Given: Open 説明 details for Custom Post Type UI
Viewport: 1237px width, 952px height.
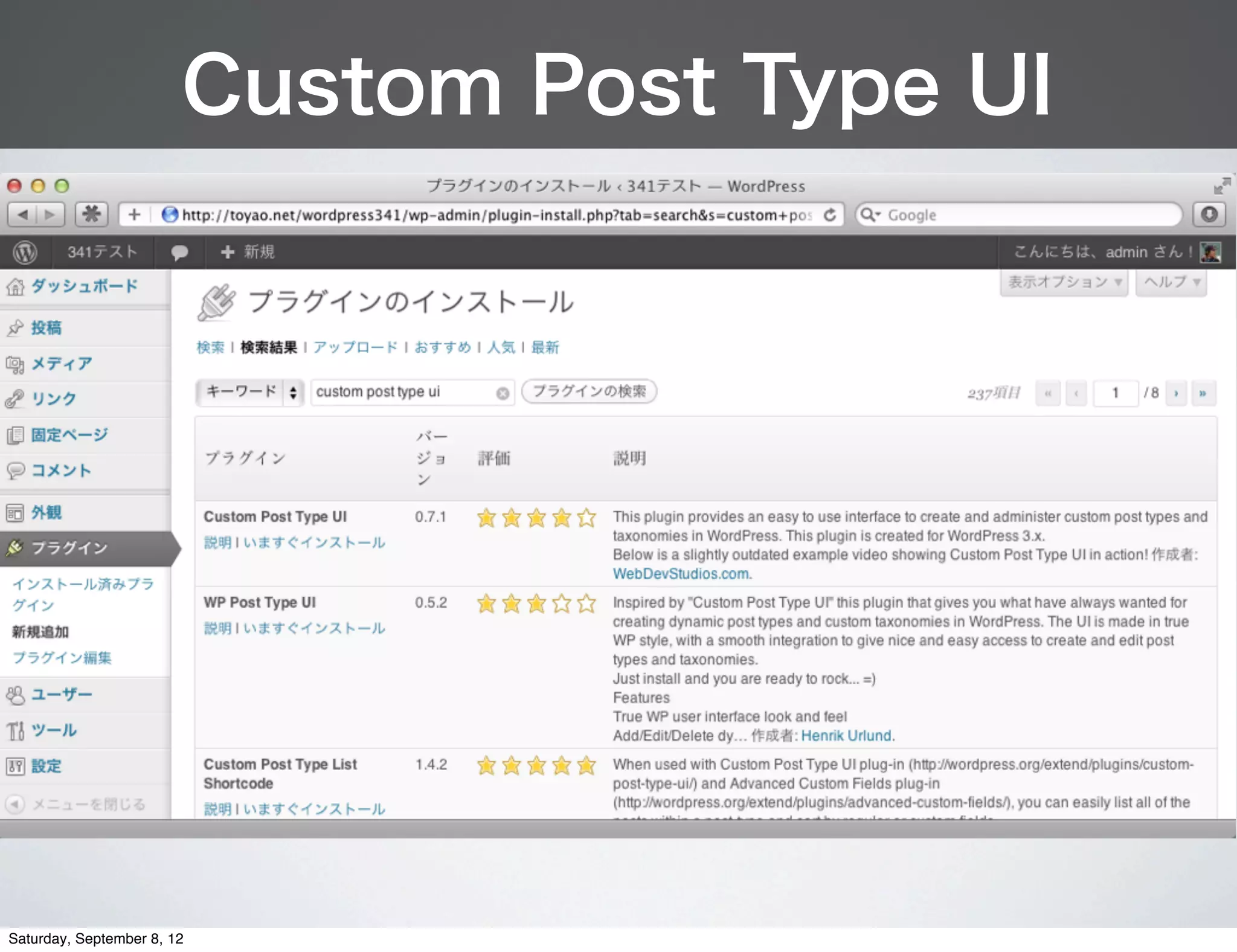Looking at the screenshot, I should 217,542.
